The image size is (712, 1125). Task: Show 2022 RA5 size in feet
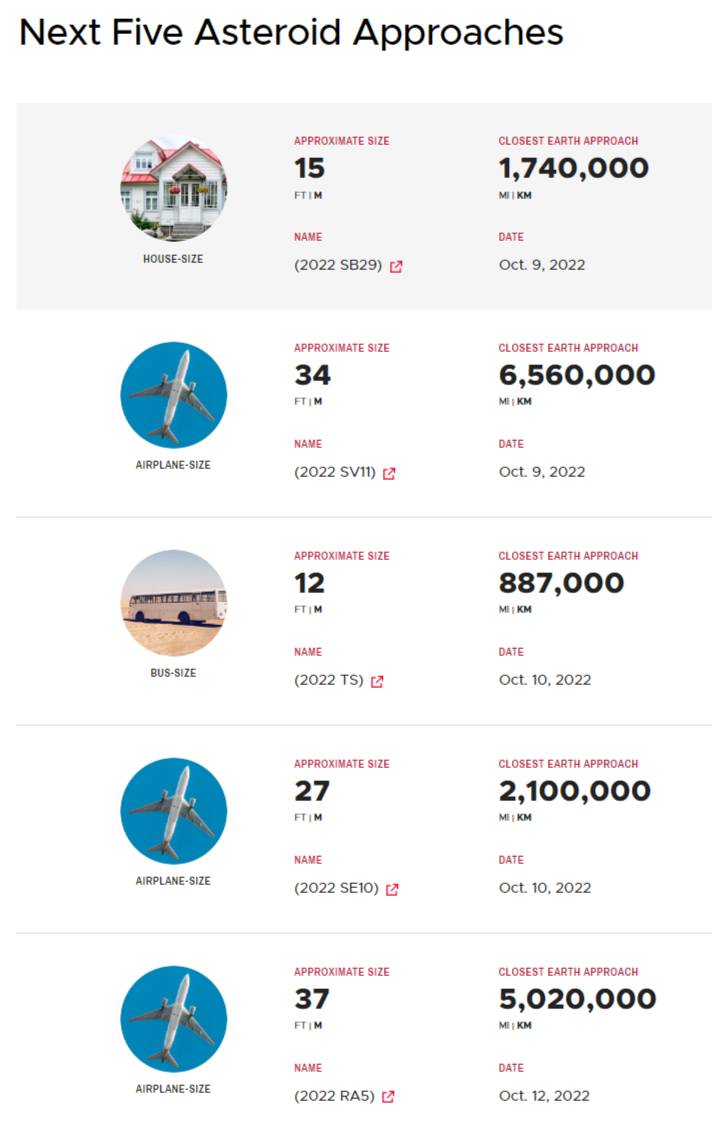[x=299, y=1026]
